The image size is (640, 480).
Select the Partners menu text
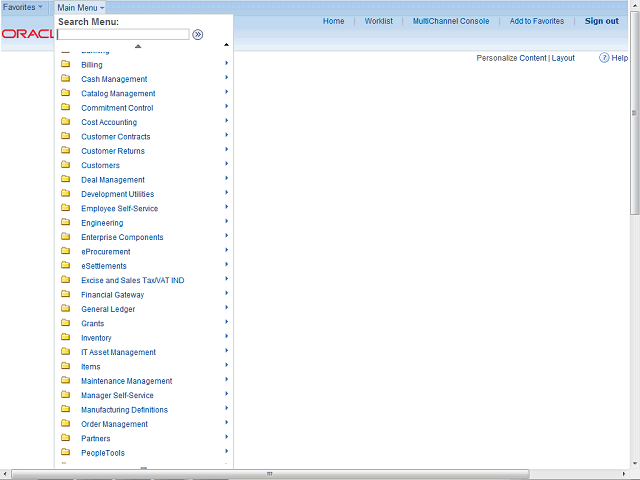coord(96,438)
